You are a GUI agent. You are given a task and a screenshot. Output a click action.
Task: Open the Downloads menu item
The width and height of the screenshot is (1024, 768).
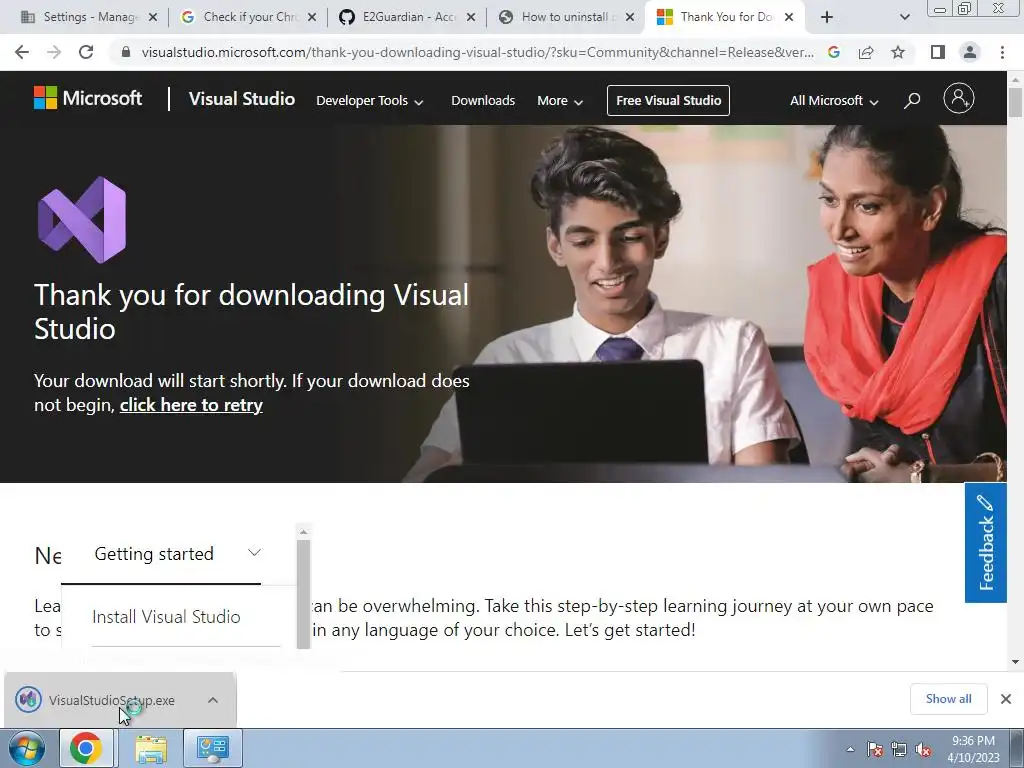pyautogui.click(x=483, y=101)
